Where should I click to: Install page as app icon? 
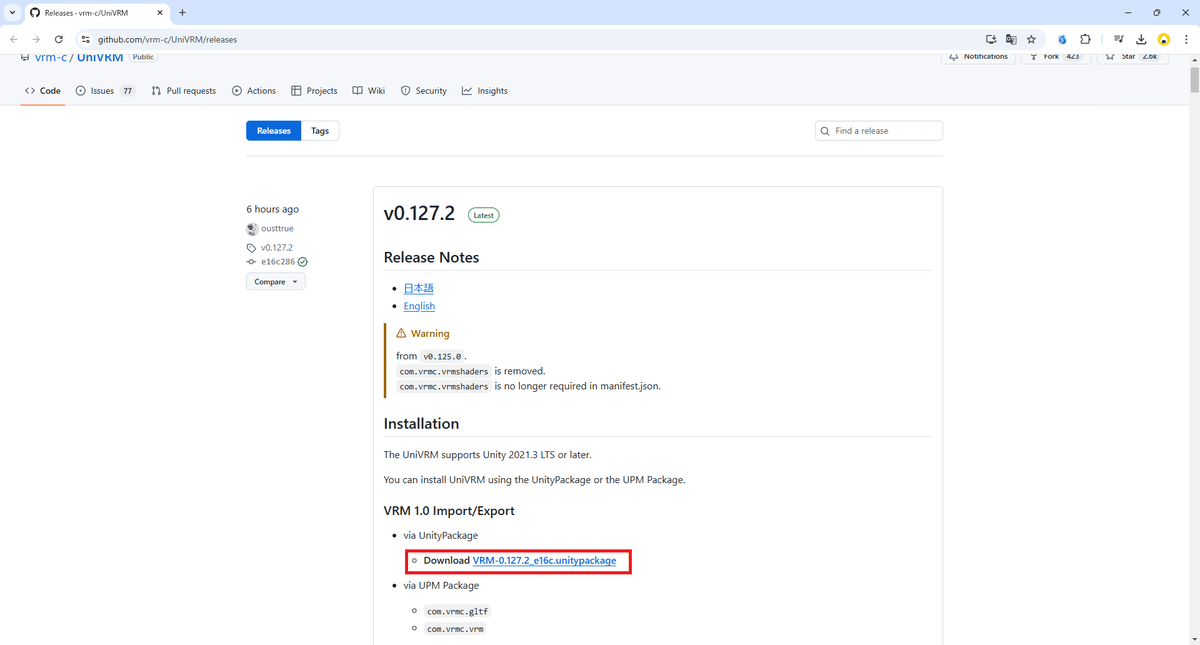991,39
